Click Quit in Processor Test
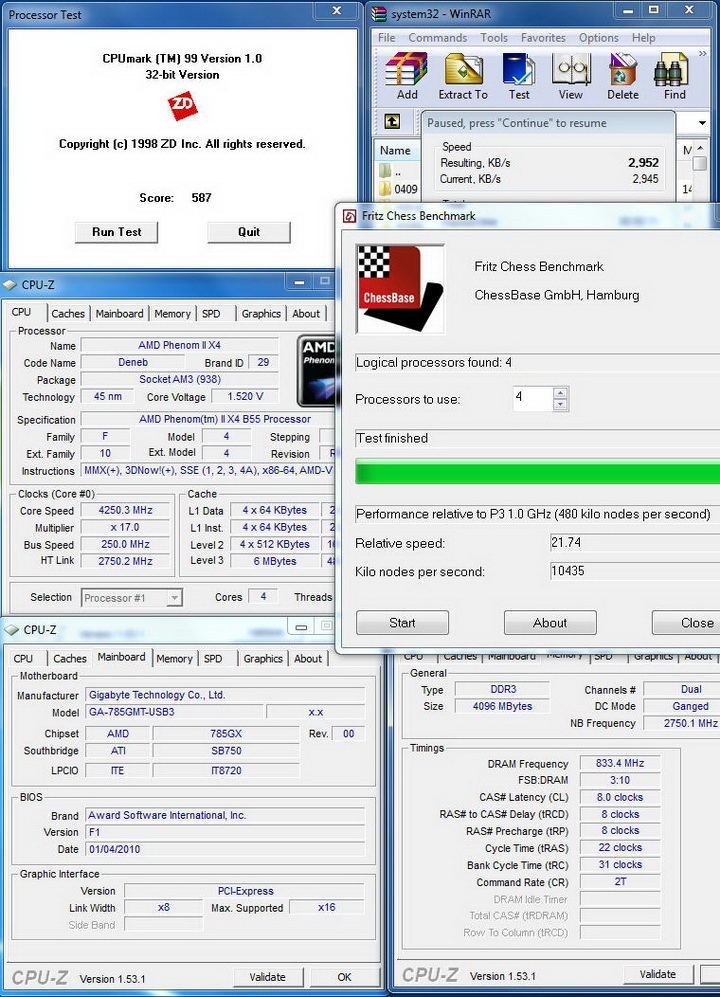Image resolution: width=720 pixels, height=997 pixels. [x=249, y=232]
